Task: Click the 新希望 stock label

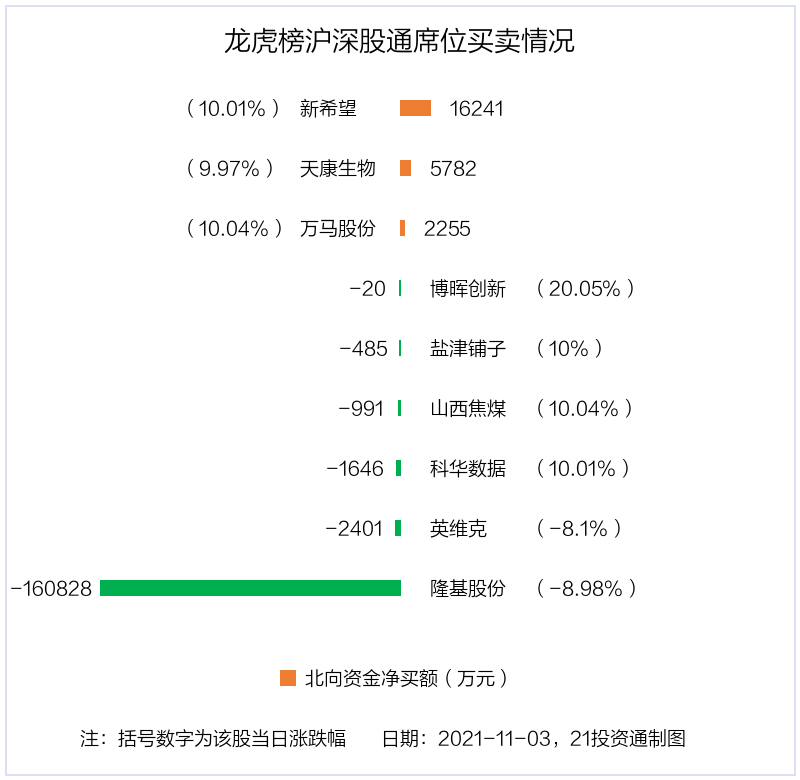Action: pyautogui.click(x=328, y=109)
